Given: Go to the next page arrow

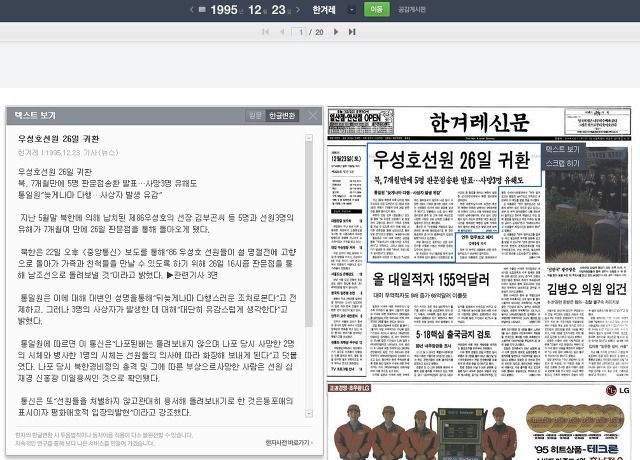Looking at the screenshot, I should pyautogui.click(x=336, y=32).
